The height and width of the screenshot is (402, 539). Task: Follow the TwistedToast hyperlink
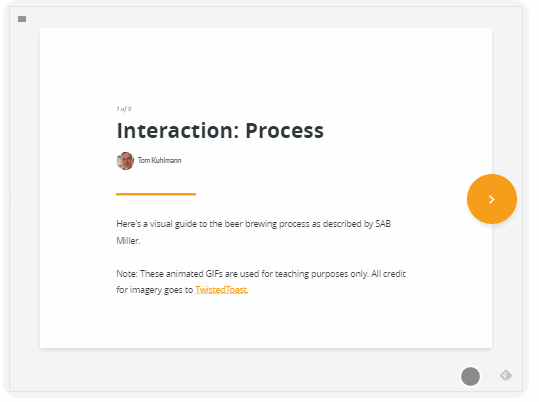[x=221, y=290]
